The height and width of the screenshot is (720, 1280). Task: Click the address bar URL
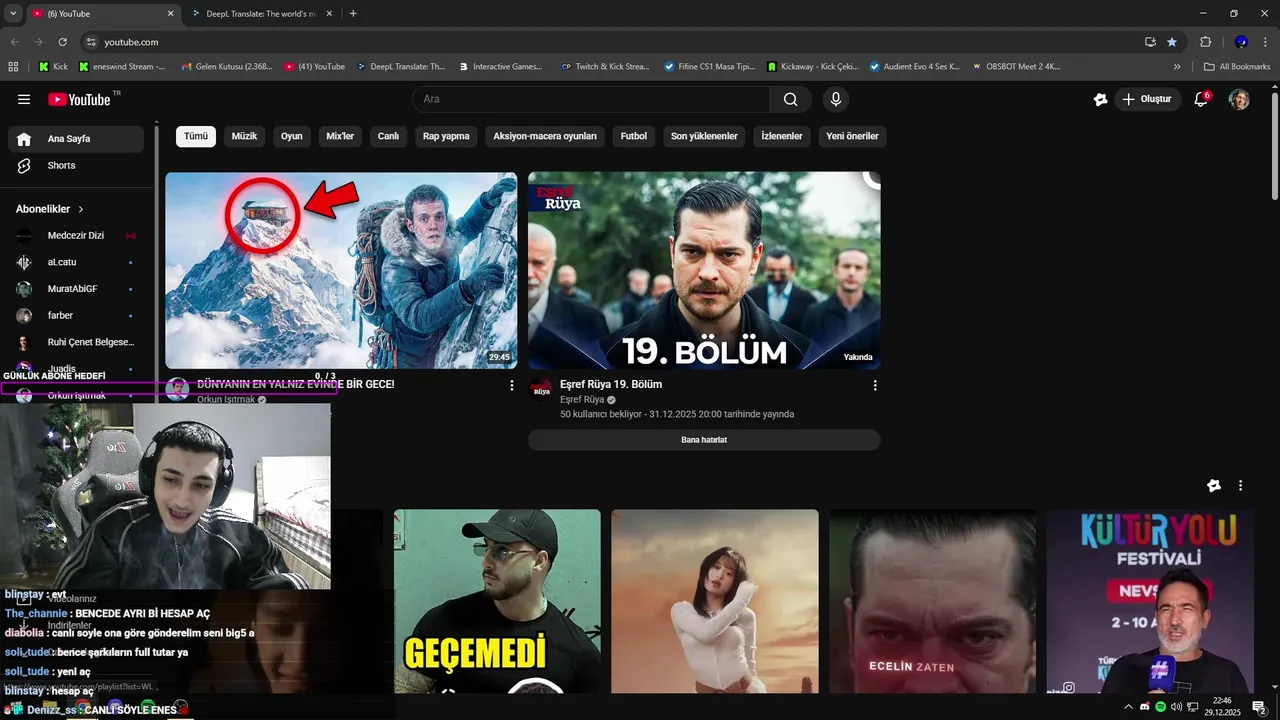(131, 42)
